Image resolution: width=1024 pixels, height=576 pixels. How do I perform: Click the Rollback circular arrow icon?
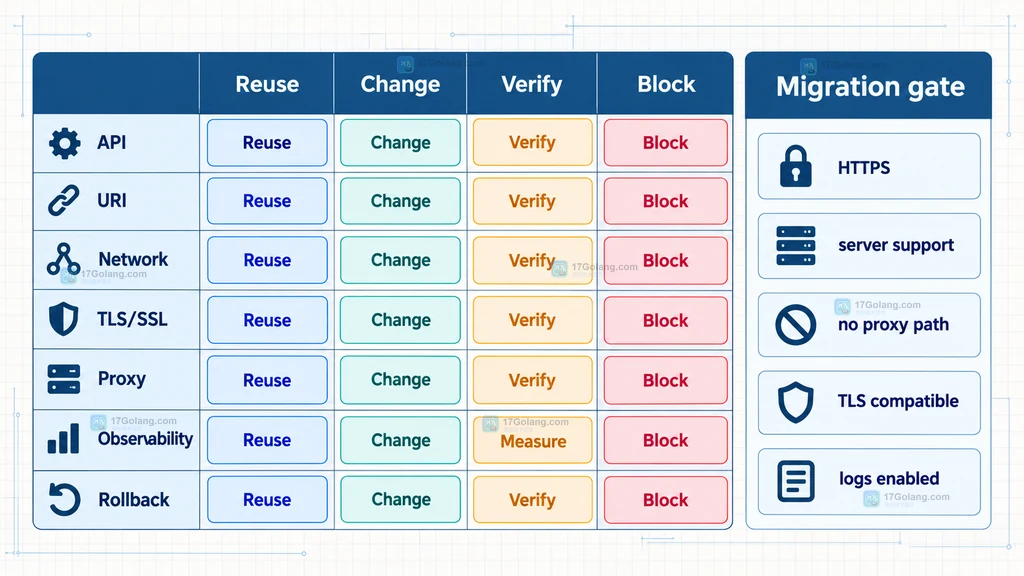[x=64, y=500]
